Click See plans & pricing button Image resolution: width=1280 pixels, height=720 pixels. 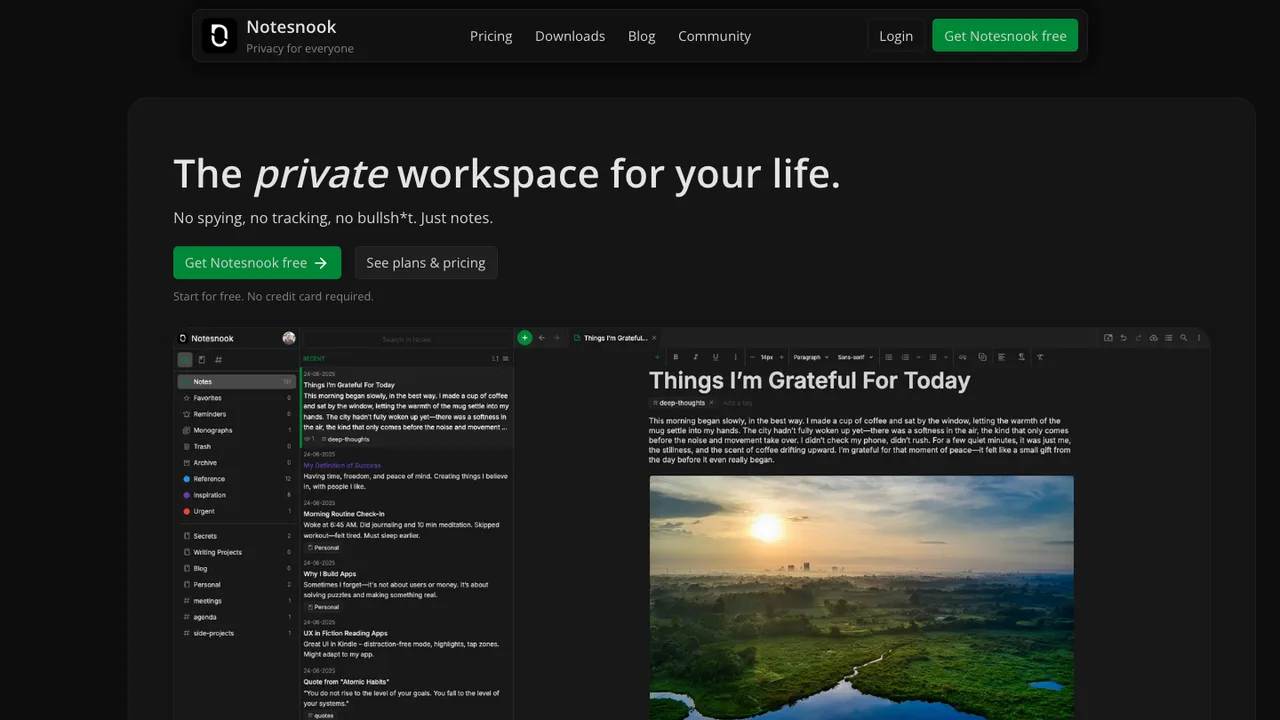pos(426,263)
